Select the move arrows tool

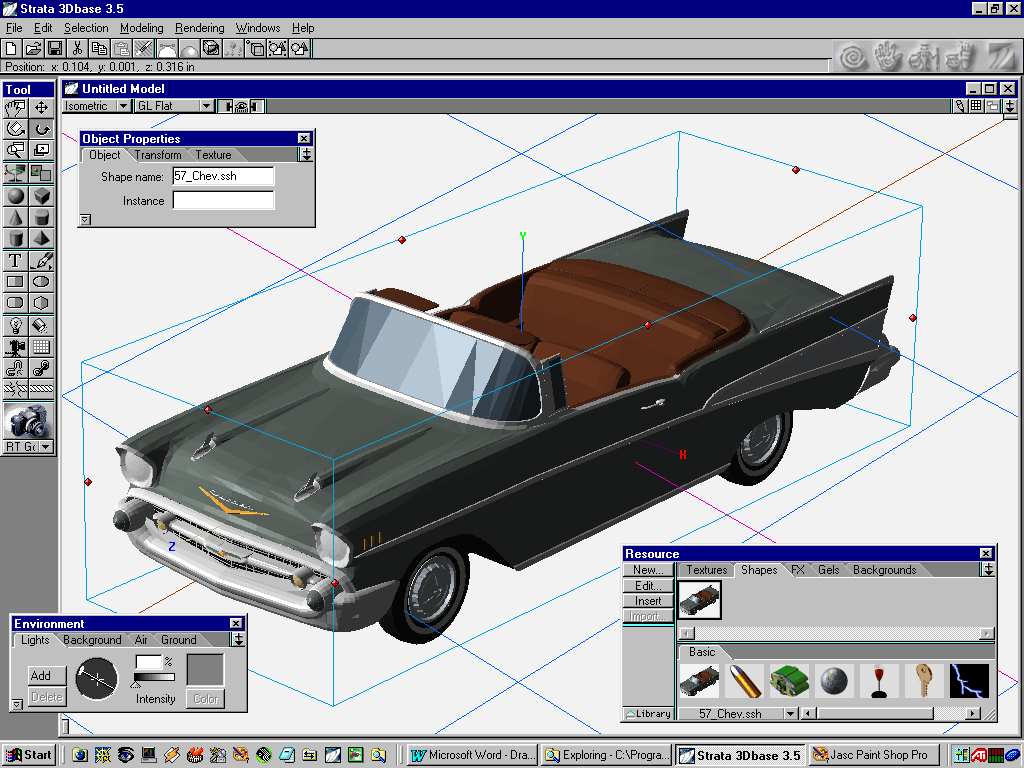pyautogui.click(x=42, y=107)
